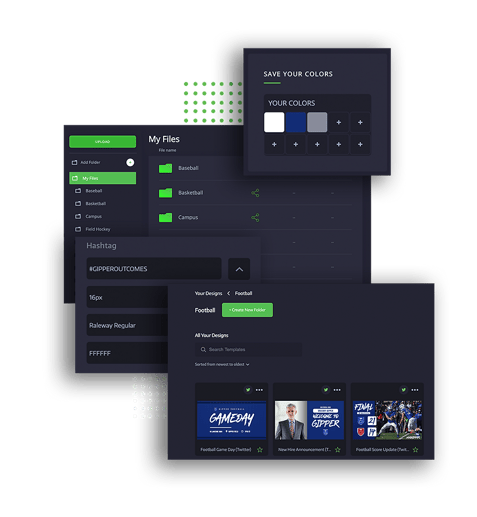Click the New Hire Announcement title

tap(304, 450)
